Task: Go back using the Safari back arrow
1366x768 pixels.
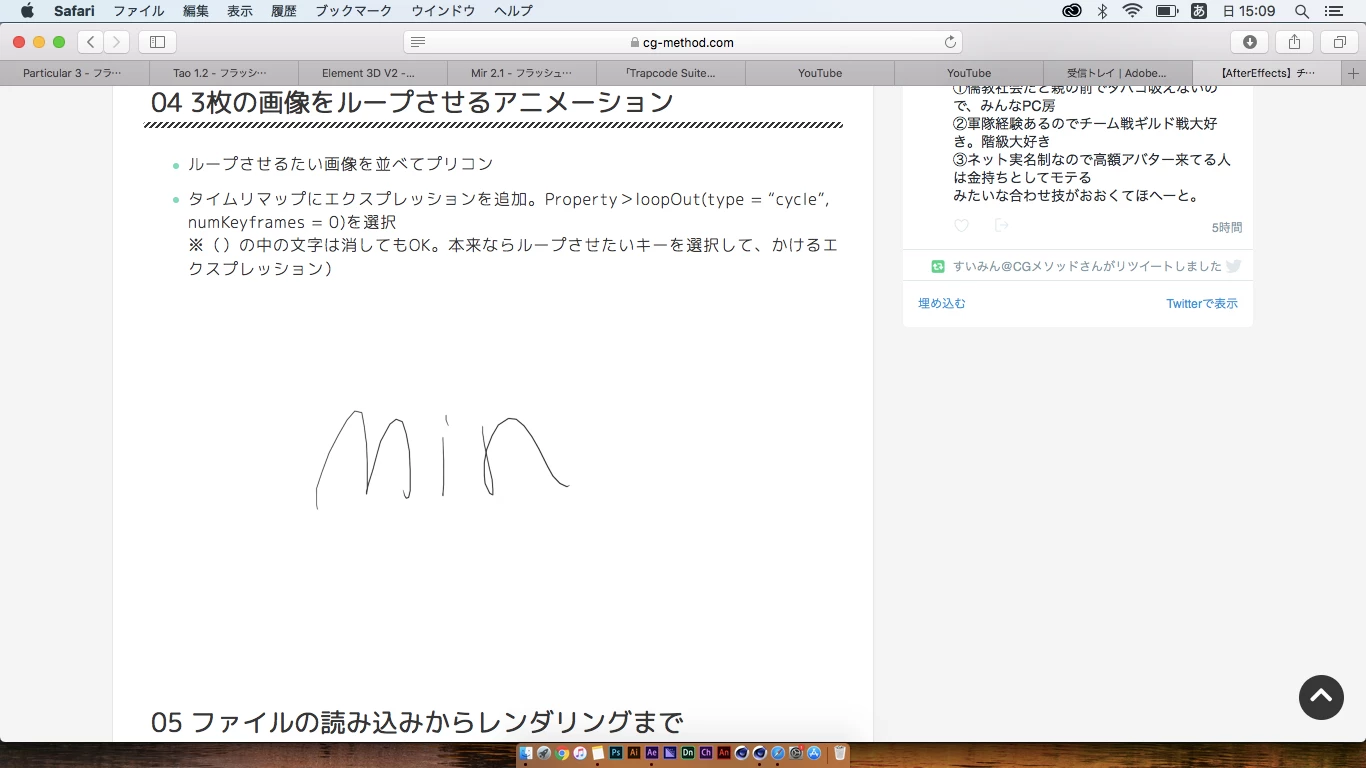Action: click(90, 42)
